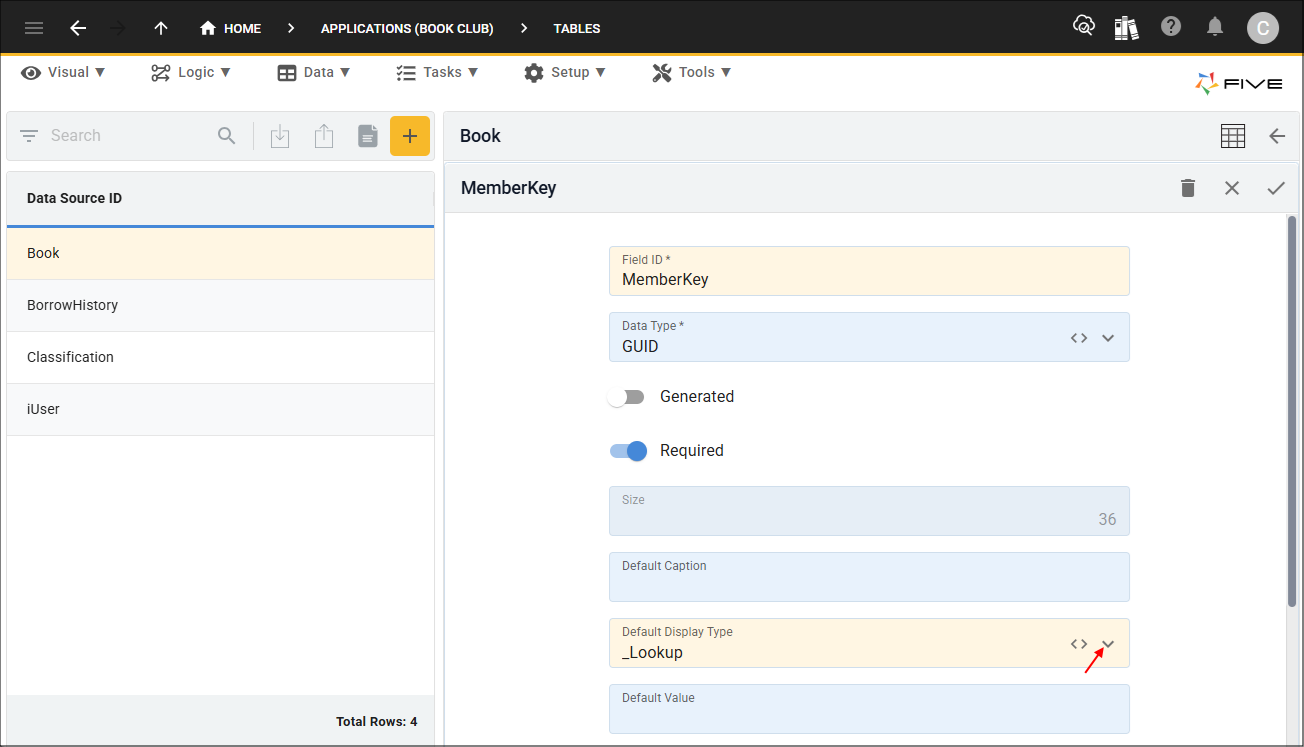The width and height of the screenshot is (1304, 747).
Task: Toggle the Generated switch
Action: tap(628, 397)
